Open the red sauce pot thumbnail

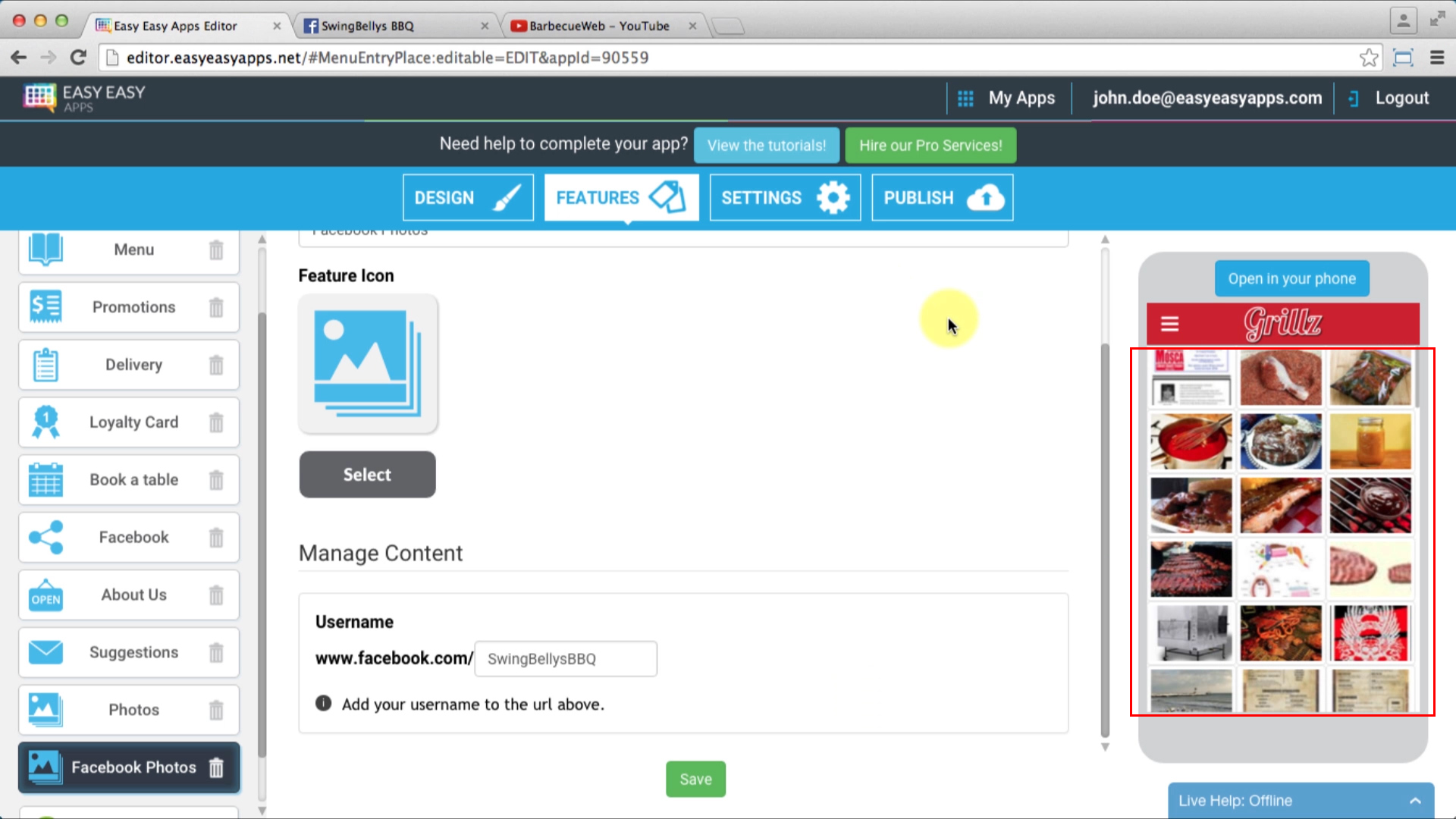click(1191, 441)
